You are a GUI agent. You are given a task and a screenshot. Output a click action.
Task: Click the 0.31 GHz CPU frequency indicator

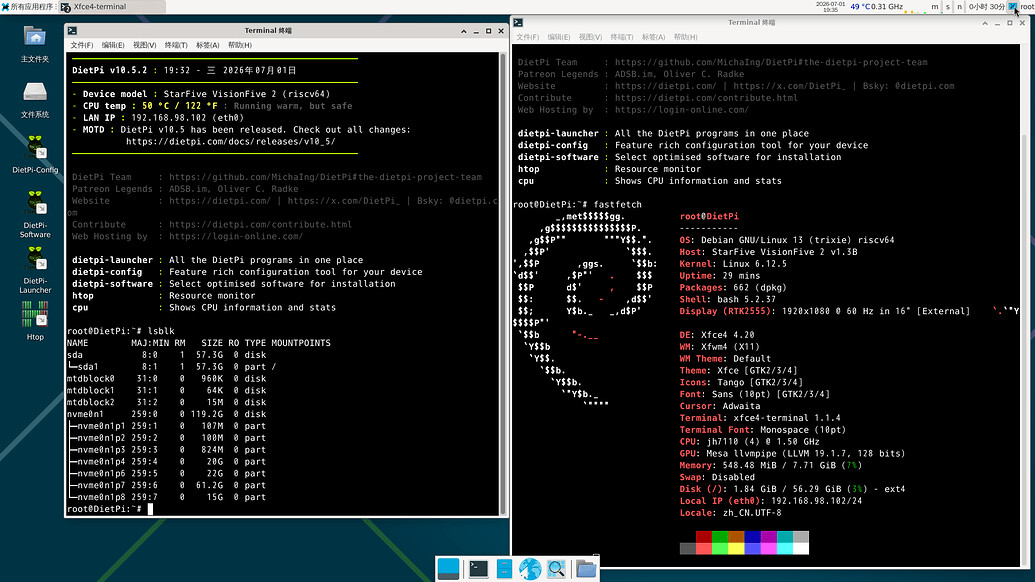pyautogui.click(x=887, y=7)
